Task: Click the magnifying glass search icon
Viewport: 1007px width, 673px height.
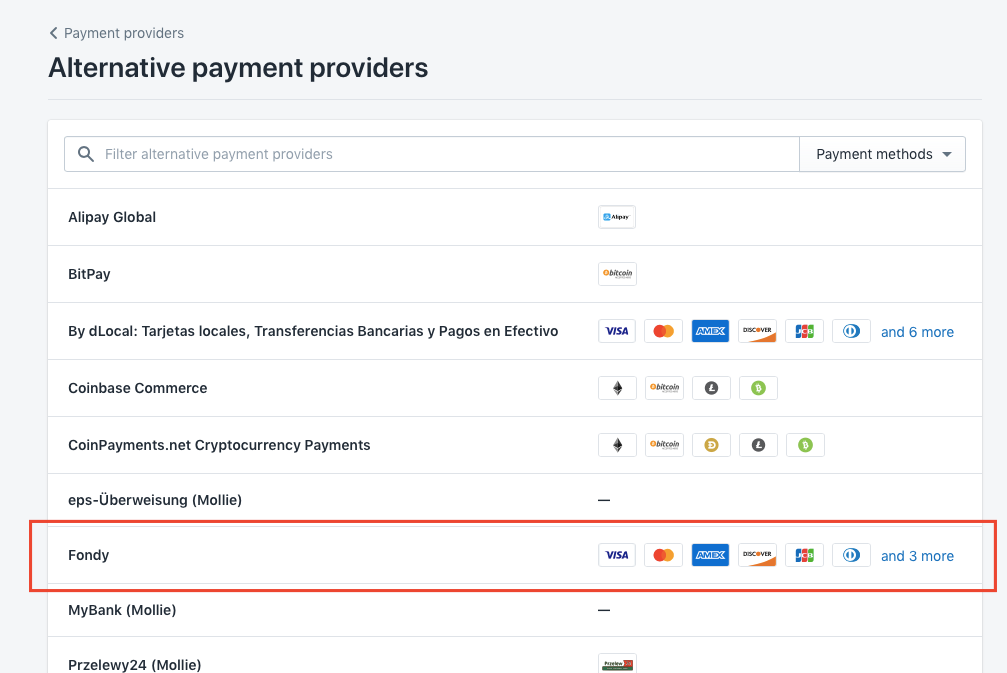Action: click(85, 154)
